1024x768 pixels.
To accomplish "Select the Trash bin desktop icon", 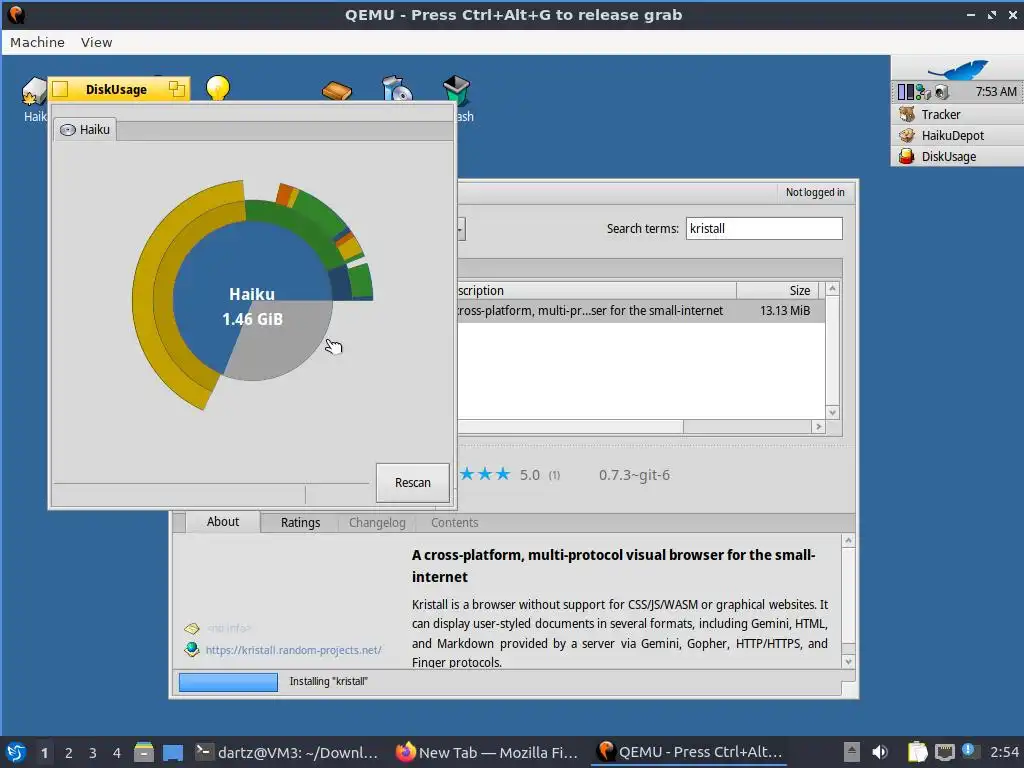I will [x=456, y=91].
